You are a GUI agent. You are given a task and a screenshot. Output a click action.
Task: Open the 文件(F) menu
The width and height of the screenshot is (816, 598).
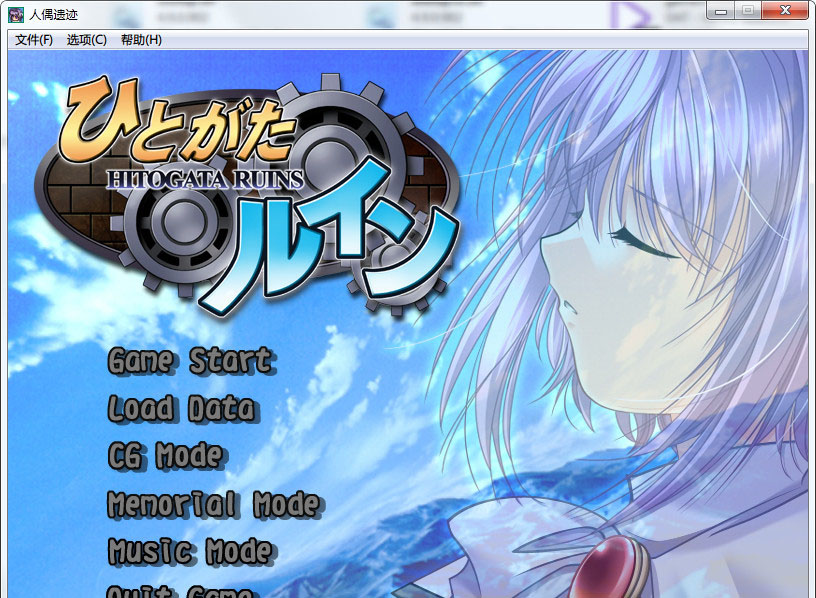pyautogui.click(x=34, y=40)
